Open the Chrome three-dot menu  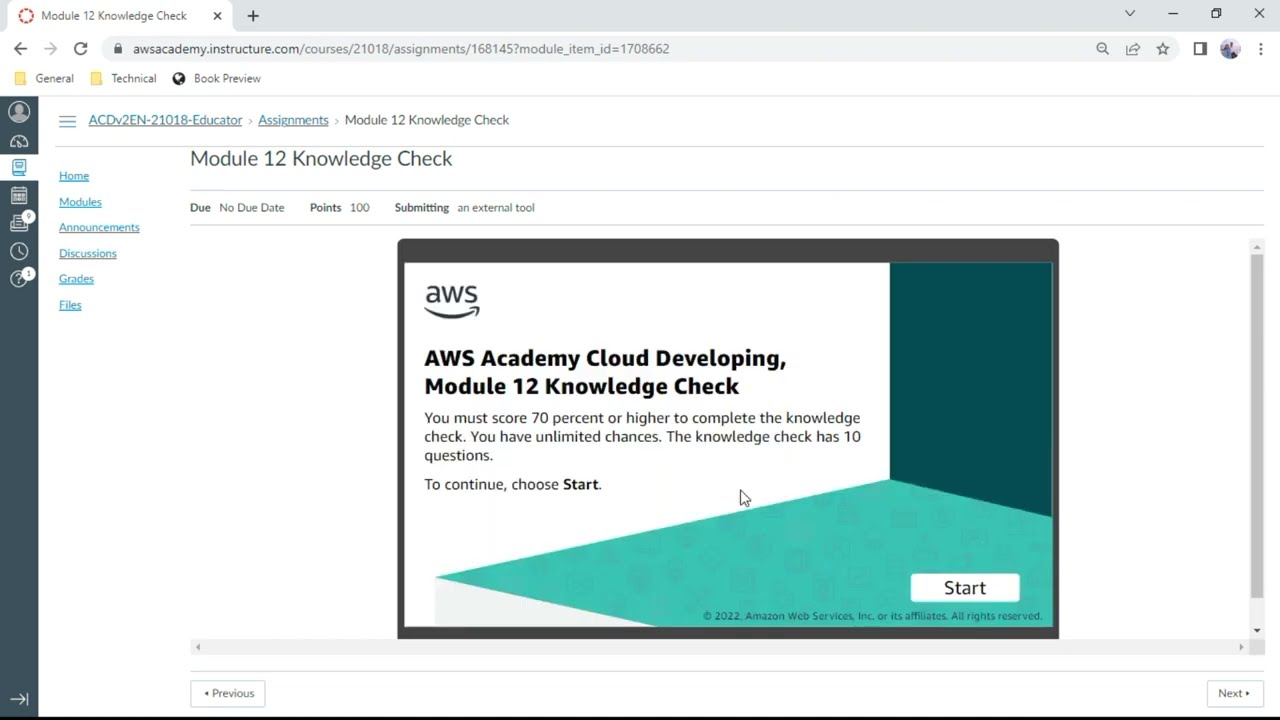1260,48
